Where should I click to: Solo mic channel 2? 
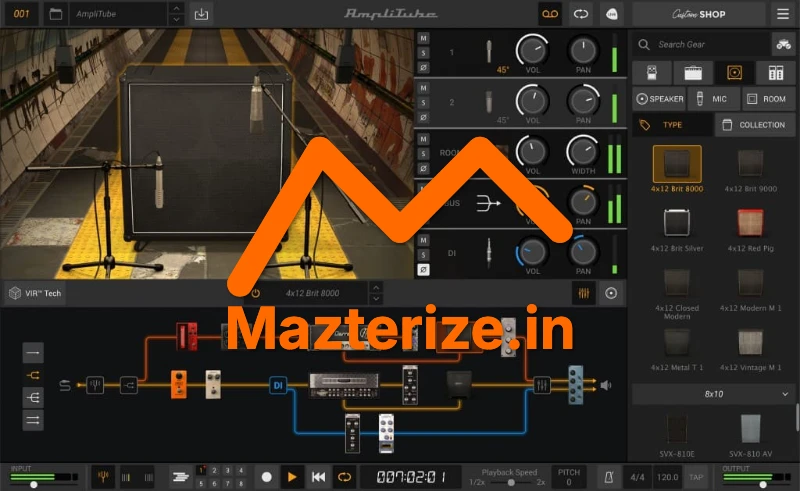(423, 103)
